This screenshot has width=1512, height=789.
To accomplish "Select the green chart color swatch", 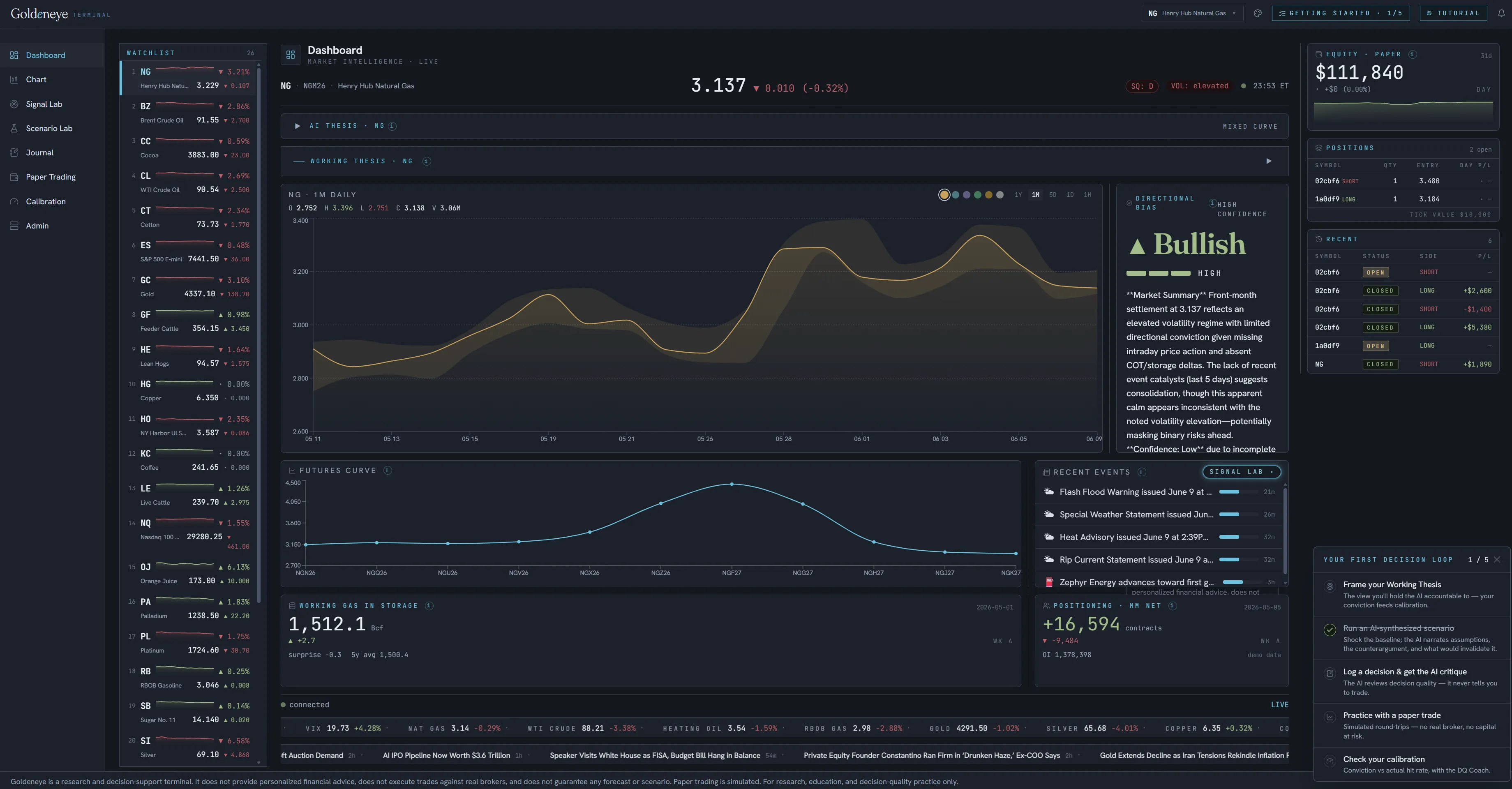I will [x=978, y=195].
